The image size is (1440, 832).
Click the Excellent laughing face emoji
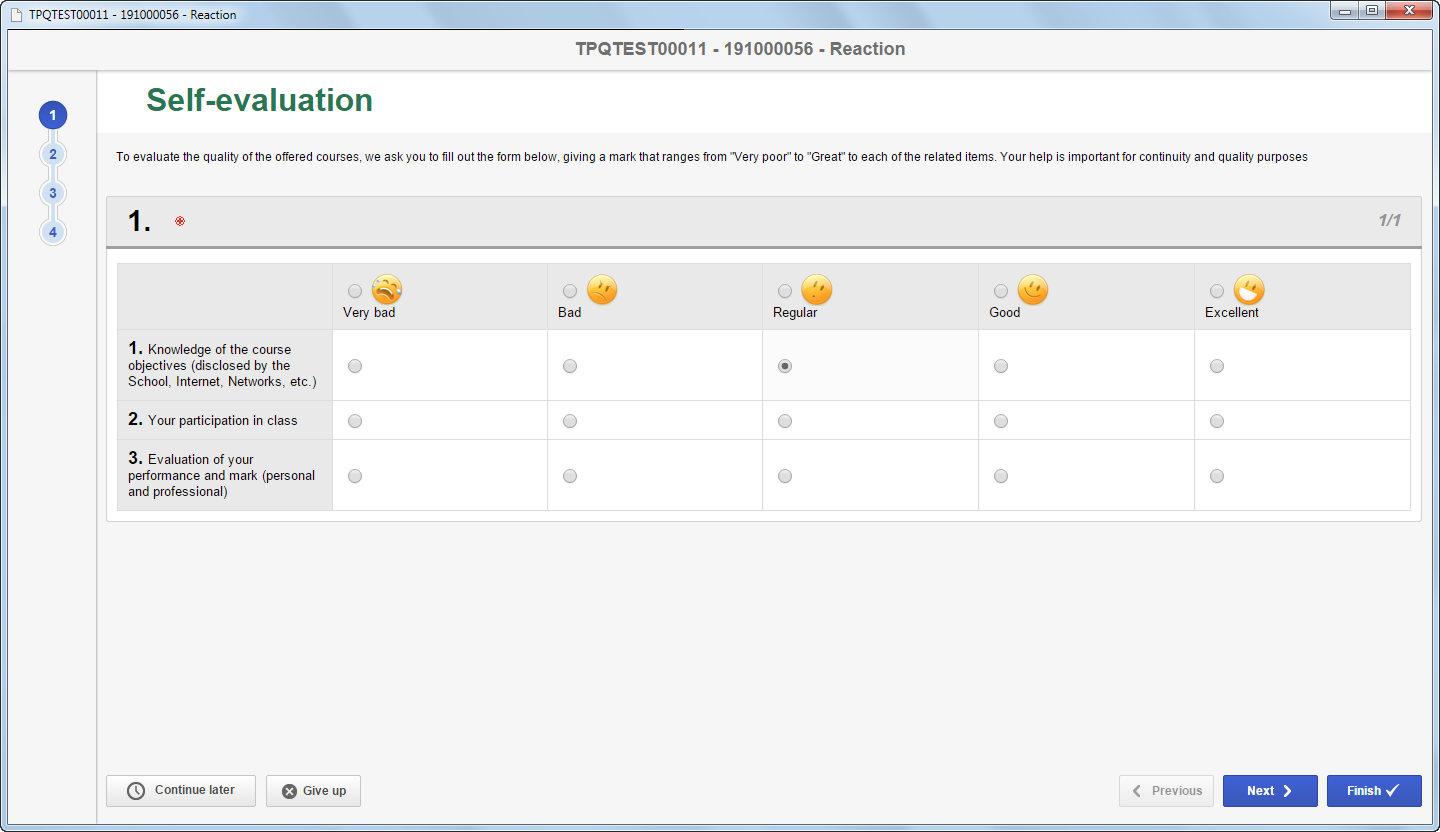[x=1249, y=290]
